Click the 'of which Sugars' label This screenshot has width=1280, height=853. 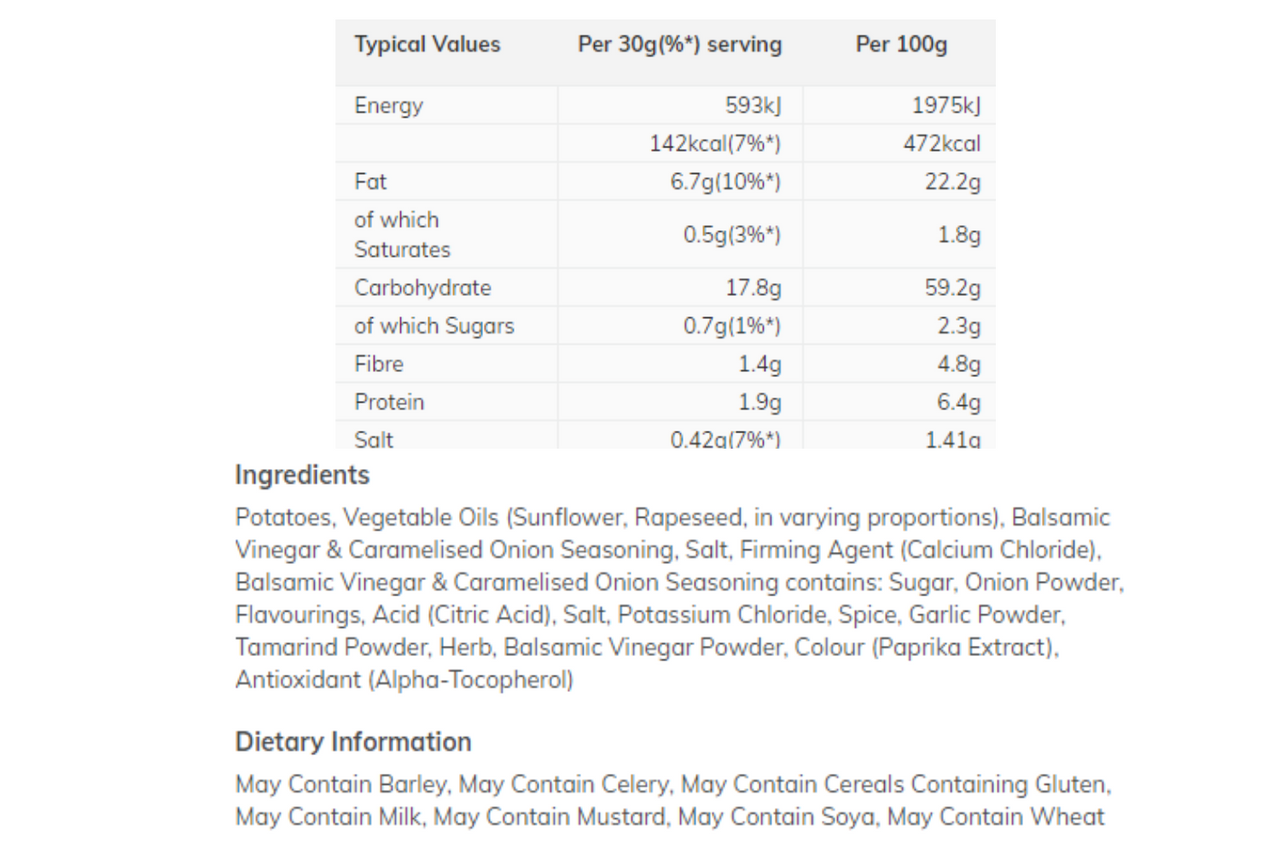click(434, 326)
